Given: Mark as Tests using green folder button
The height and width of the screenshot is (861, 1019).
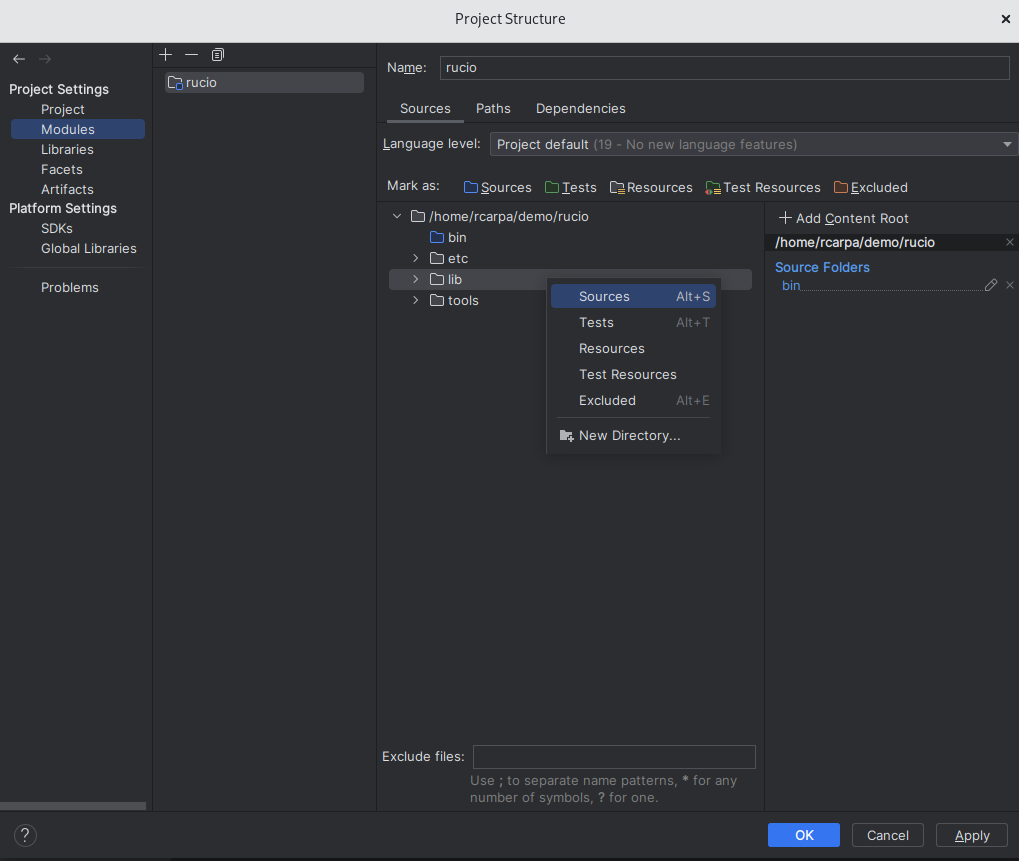Looking at the screenshot, I should 570,187.
